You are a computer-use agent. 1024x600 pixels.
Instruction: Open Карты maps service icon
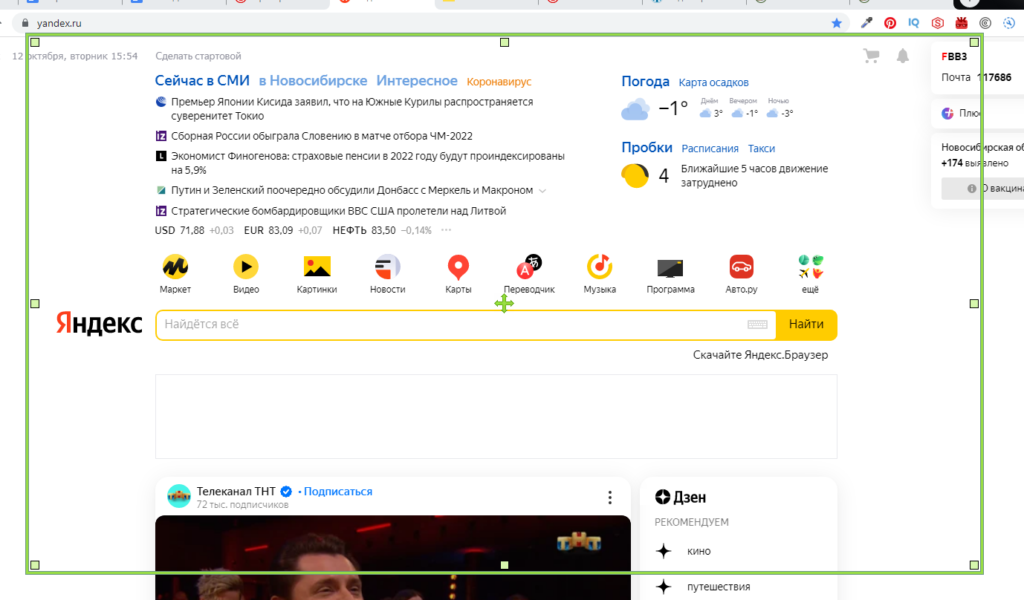(x=458, y=266)
